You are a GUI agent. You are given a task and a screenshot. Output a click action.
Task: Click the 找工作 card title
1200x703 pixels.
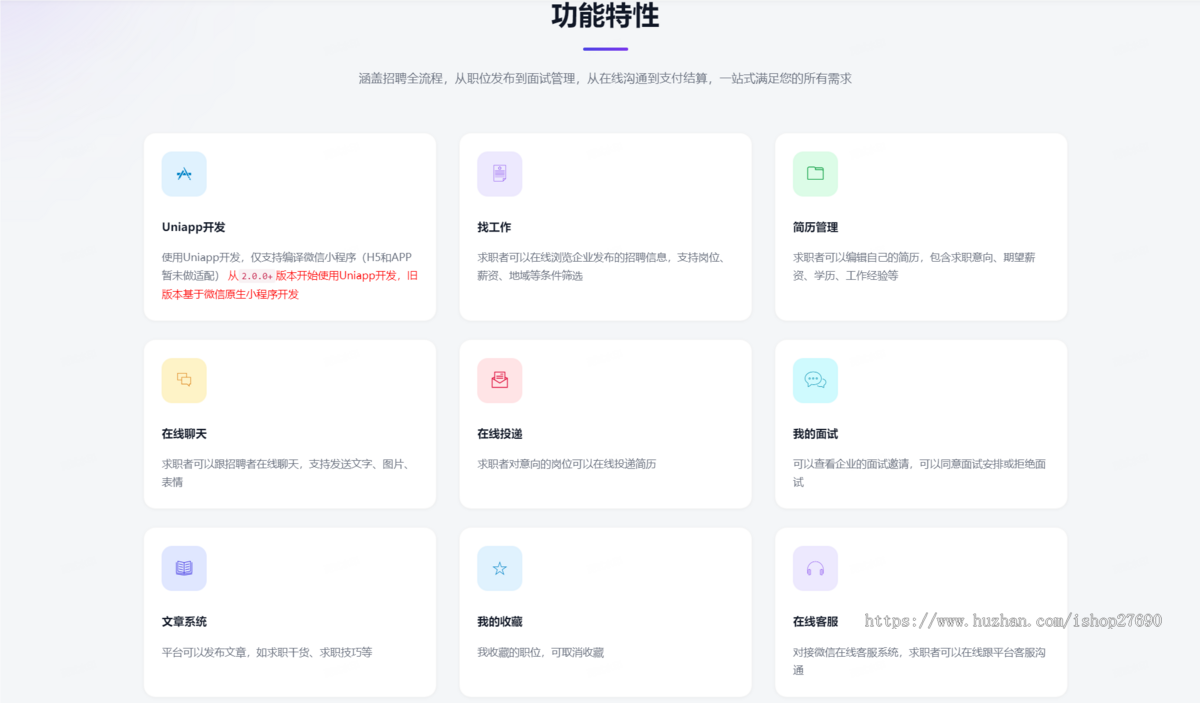pyautogui.click(x=494, y=227)
